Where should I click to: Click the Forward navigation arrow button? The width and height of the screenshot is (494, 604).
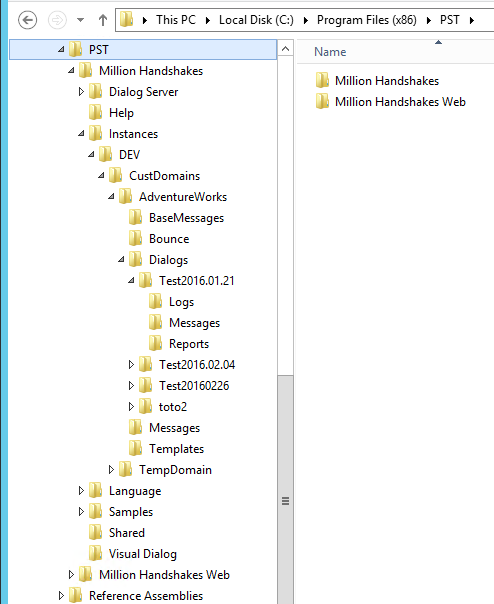[57, 20]
